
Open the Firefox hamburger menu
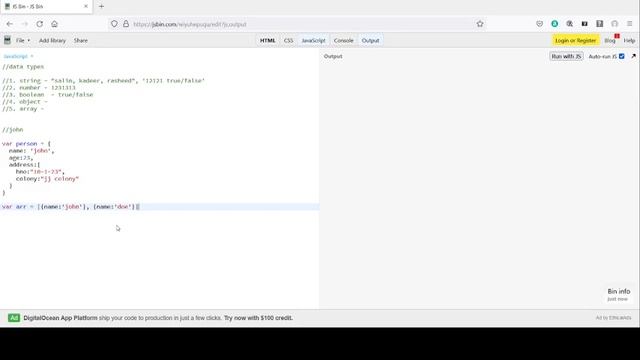630,24
